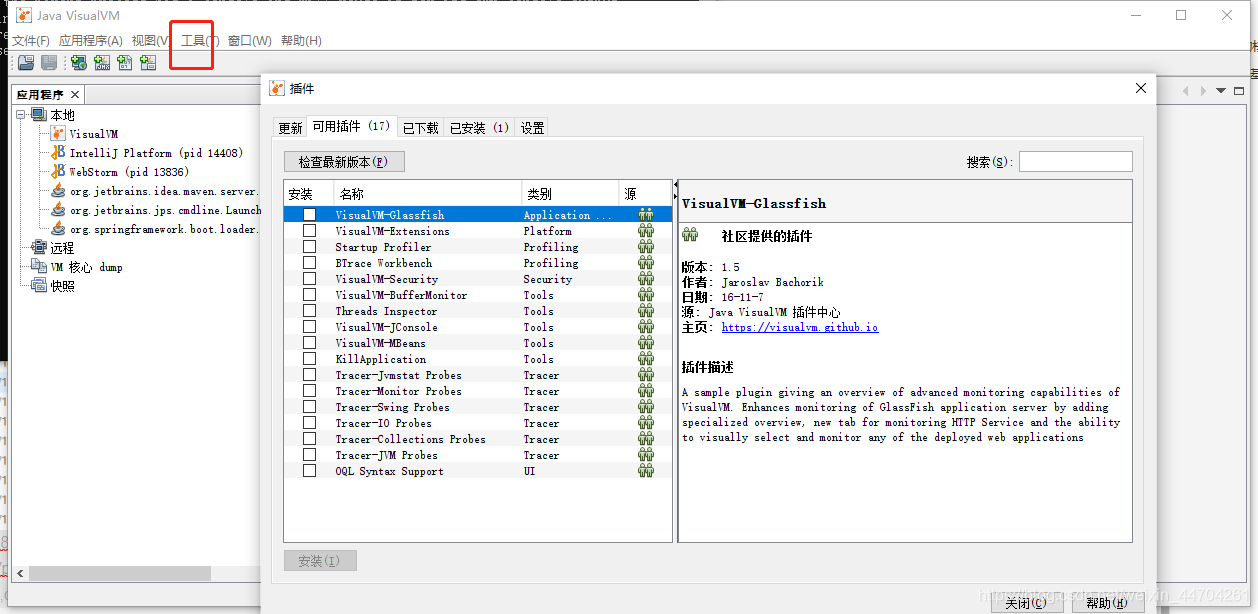This screenshot has height=614, width=1258.
Task: Tick the BTrace Workbench checkbox
Action: 310,263
